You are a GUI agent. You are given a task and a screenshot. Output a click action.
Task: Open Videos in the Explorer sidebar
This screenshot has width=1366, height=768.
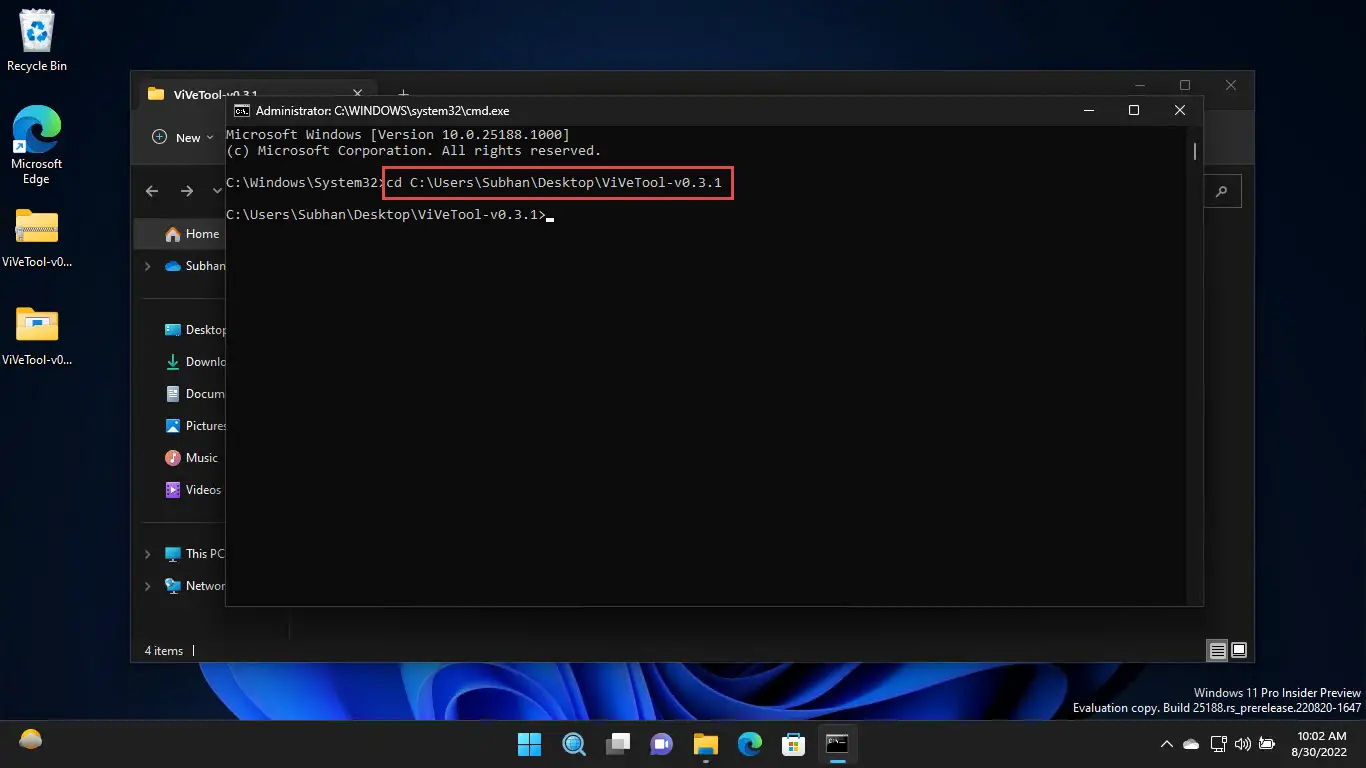[x=193, y=490]
